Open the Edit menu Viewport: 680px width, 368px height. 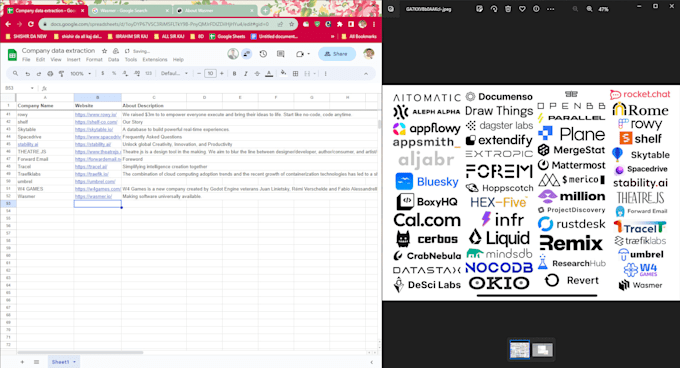[x=40, y=59]
